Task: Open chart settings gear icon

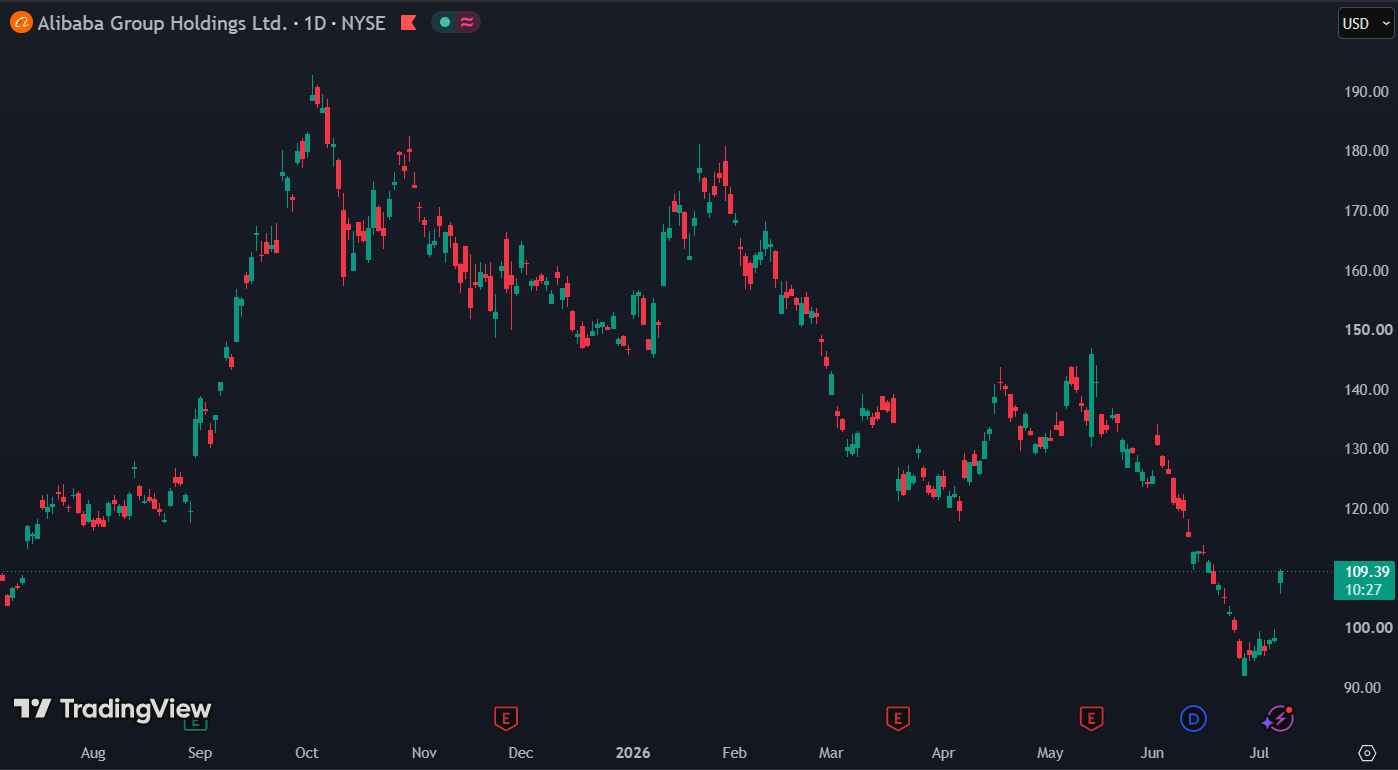Action: [1367, 752]
